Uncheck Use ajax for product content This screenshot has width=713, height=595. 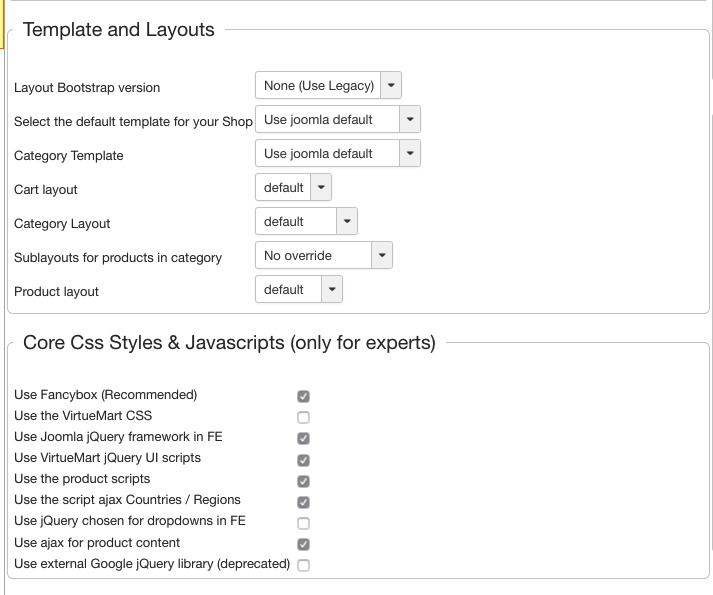tap(304, 544)
